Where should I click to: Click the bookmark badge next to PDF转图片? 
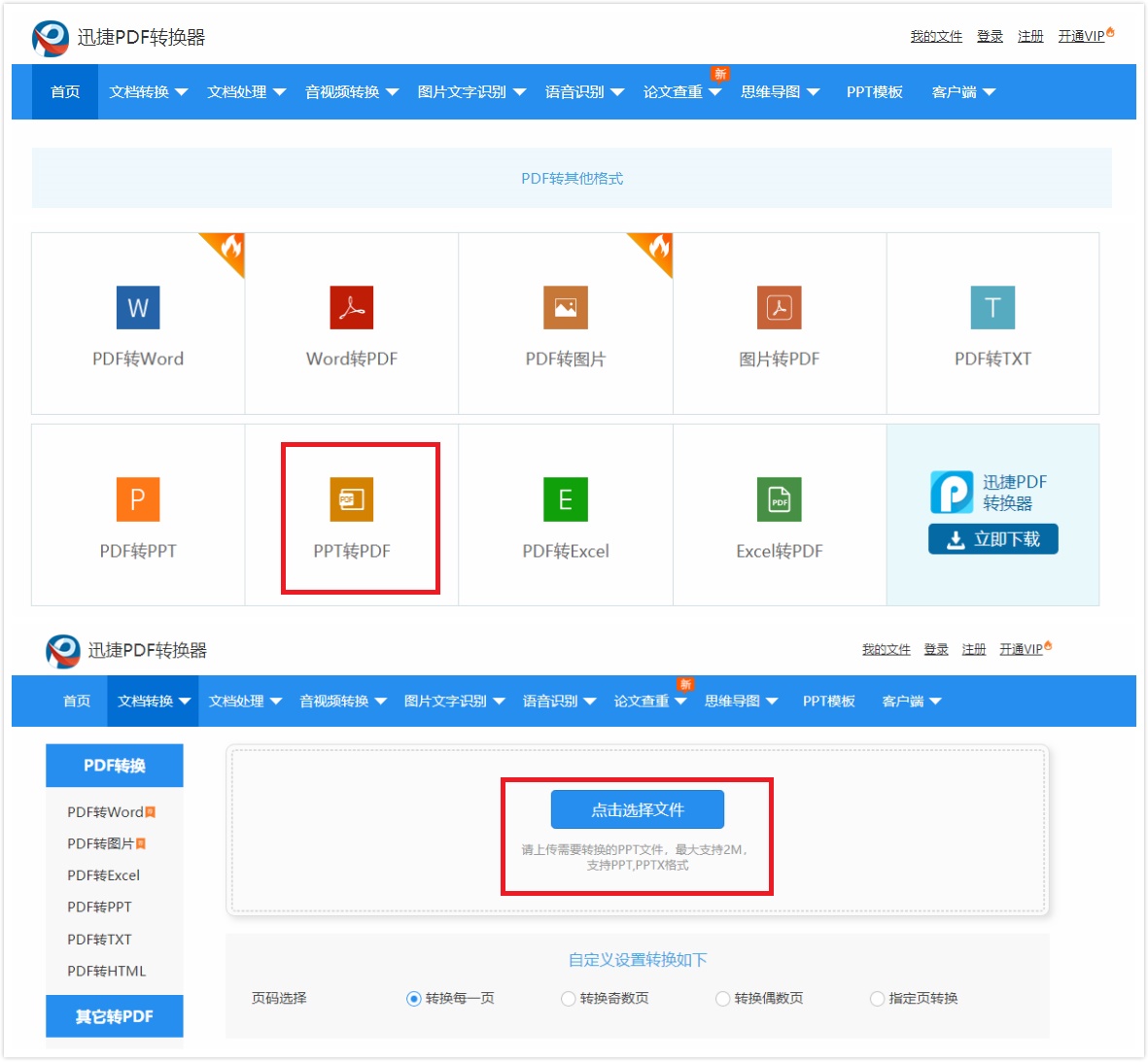pos(141,844)
